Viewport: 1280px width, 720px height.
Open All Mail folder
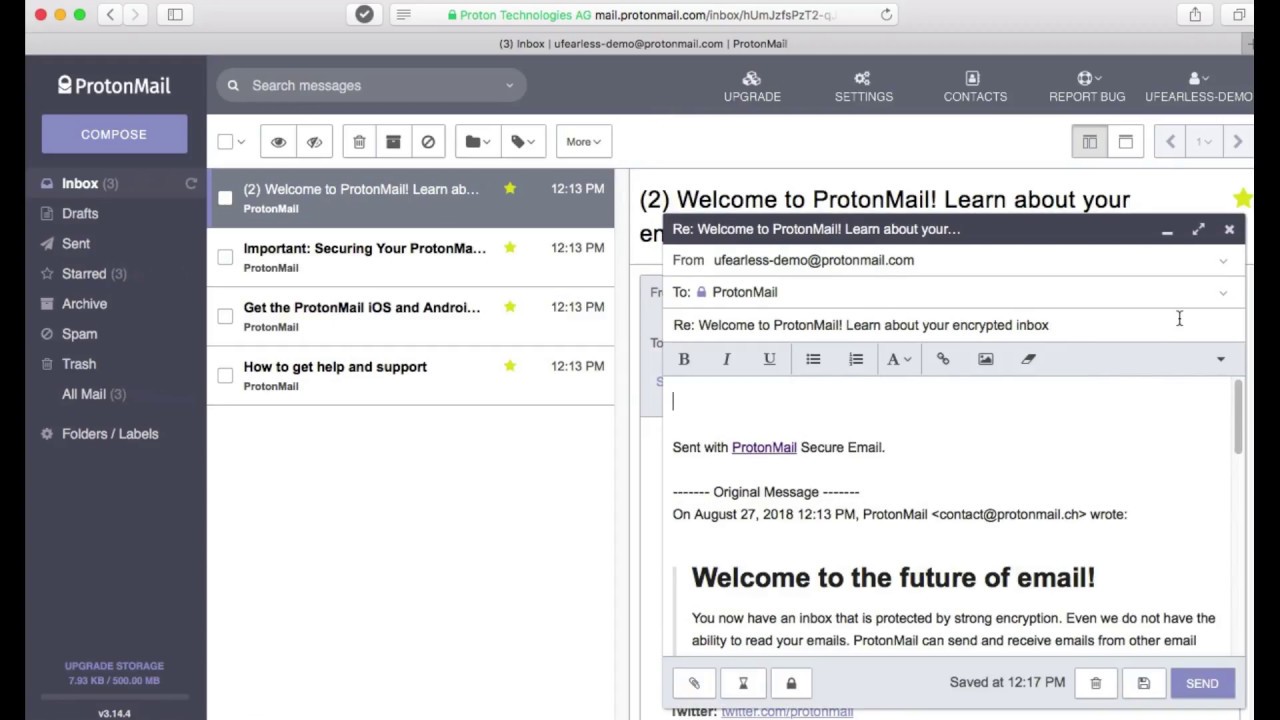pyautogui.click(x=93, y=393)
